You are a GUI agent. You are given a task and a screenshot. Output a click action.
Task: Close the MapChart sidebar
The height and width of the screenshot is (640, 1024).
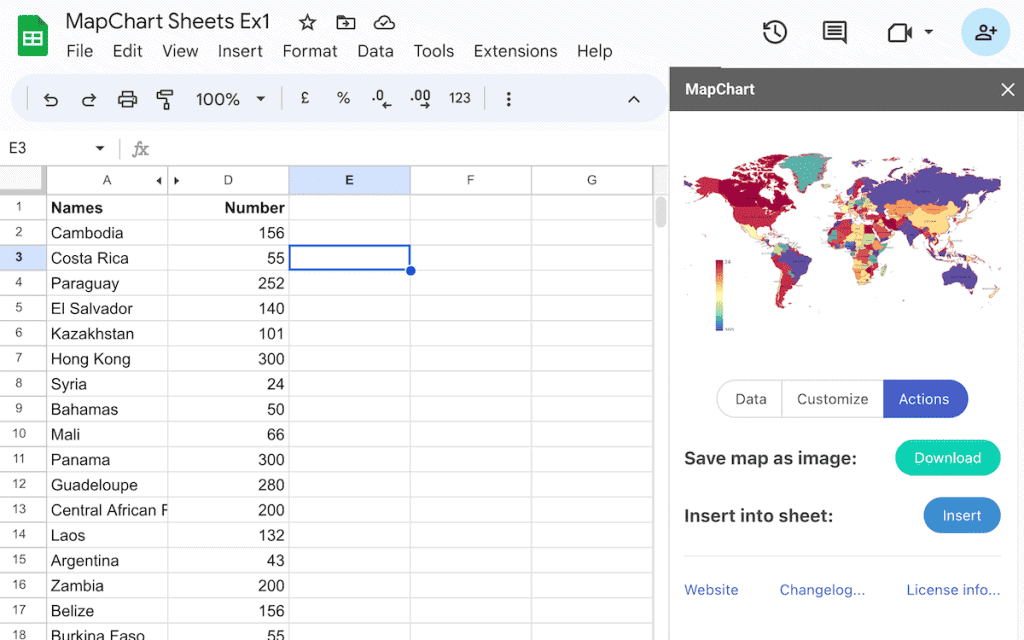pos(1008,89)
